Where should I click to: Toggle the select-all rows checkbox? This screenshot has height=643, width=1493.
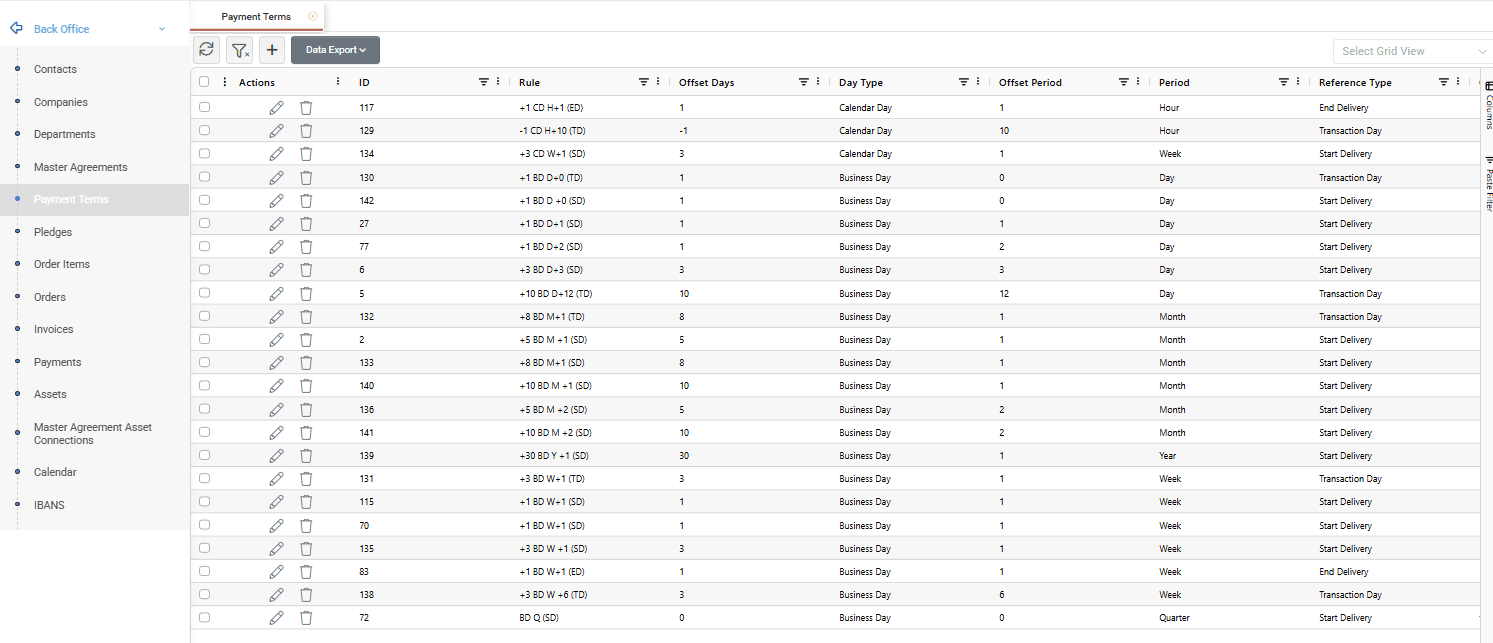204,82
